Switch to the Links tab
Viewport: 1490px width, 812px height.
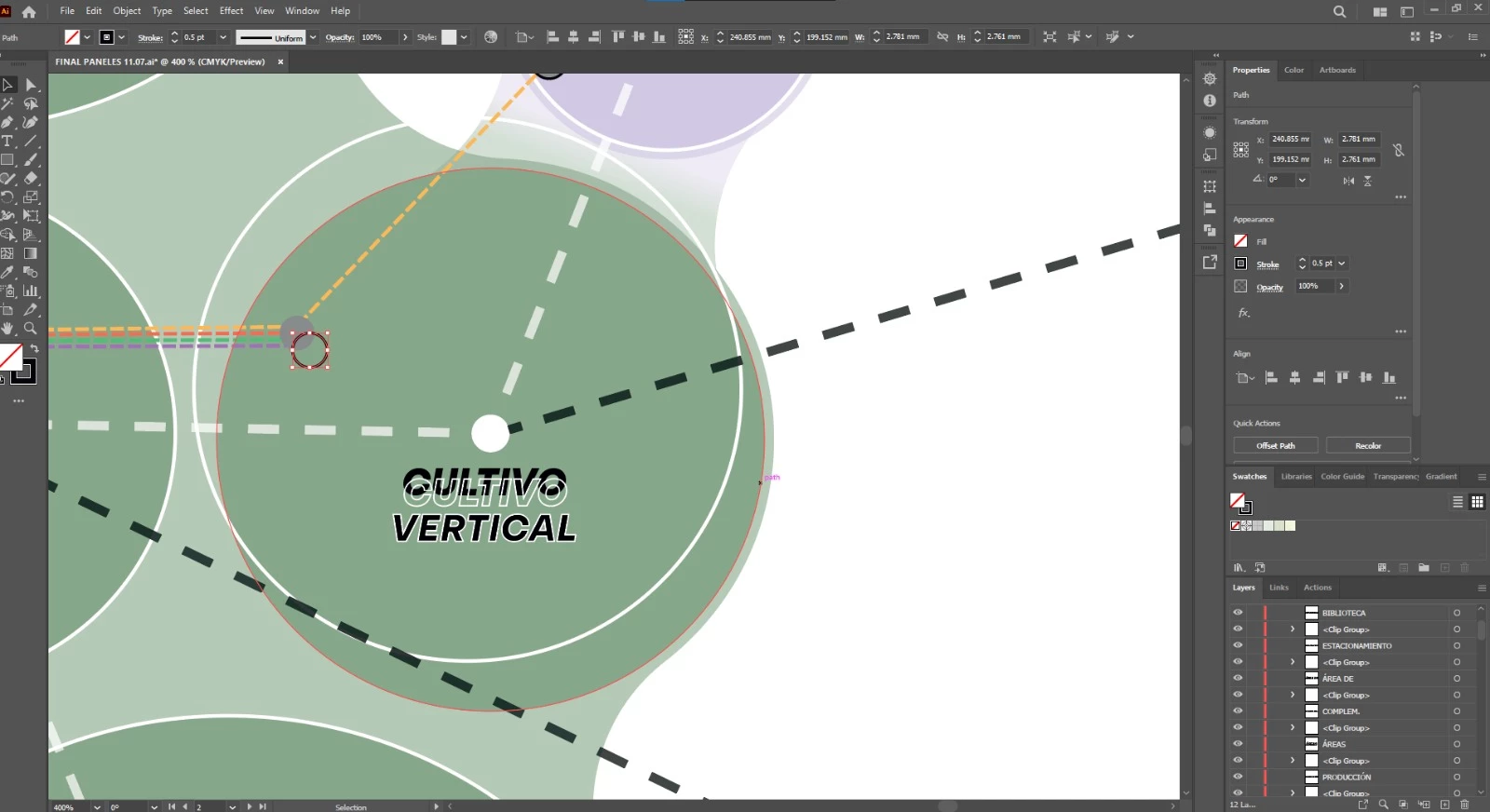(1279, 588)
